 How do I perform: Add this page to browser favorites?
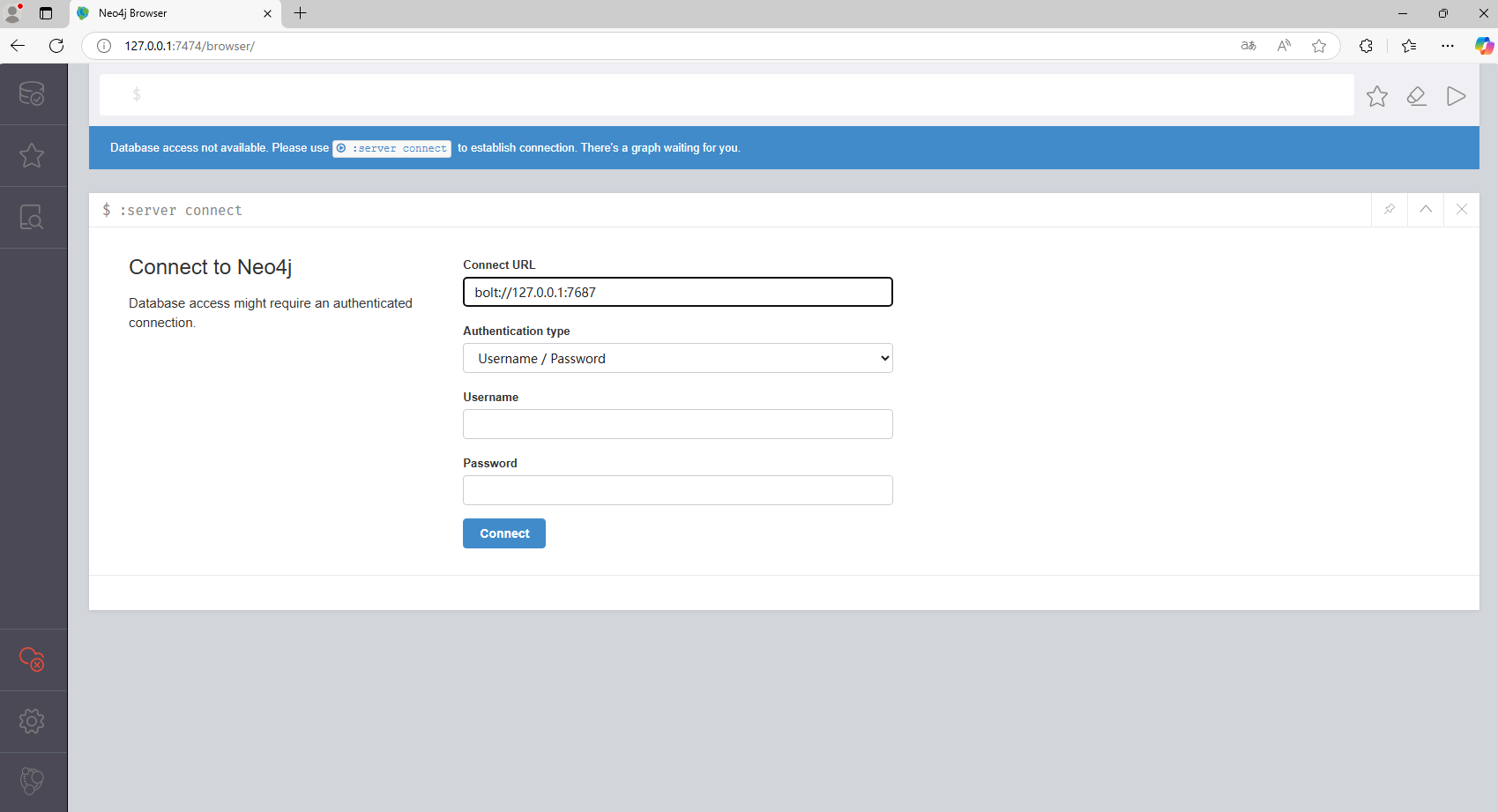click(1319, 46)
